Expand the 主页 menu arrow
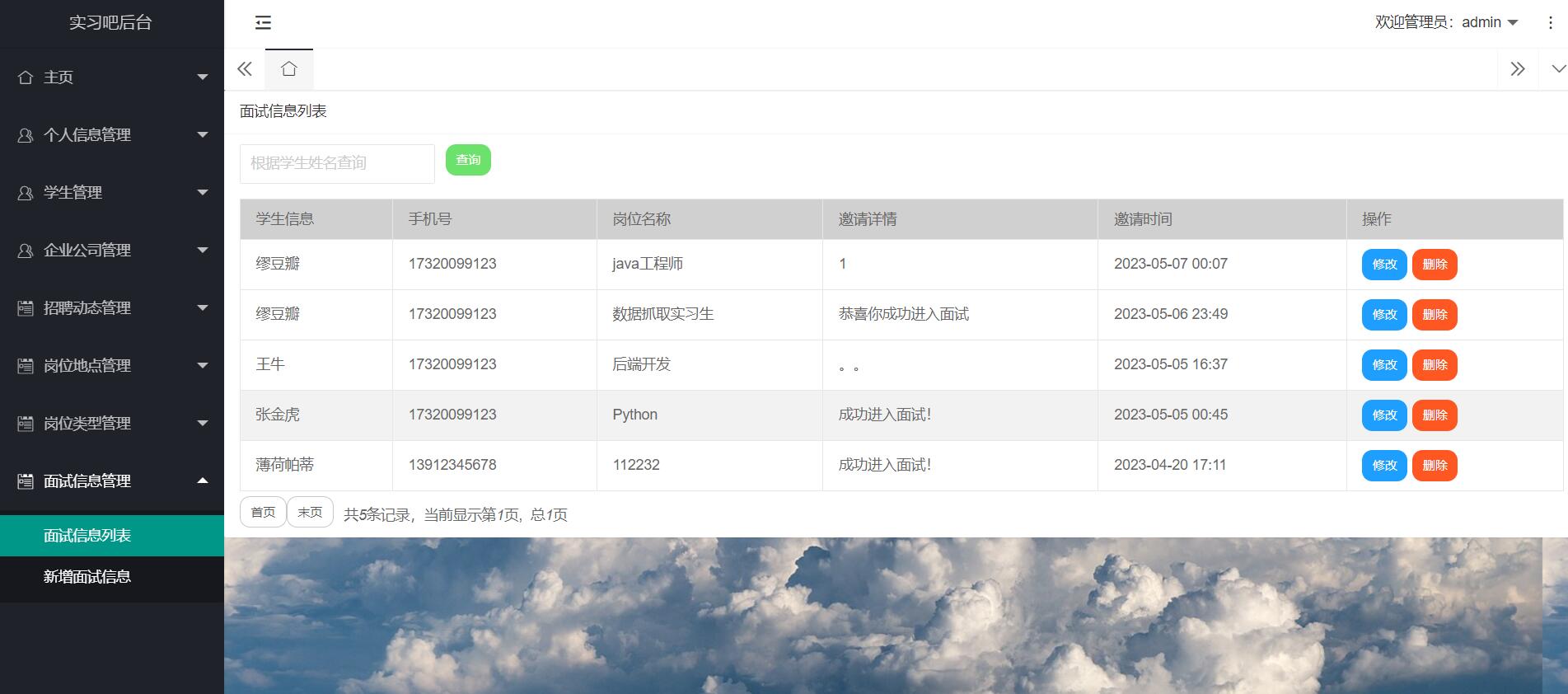 [203, 77]
